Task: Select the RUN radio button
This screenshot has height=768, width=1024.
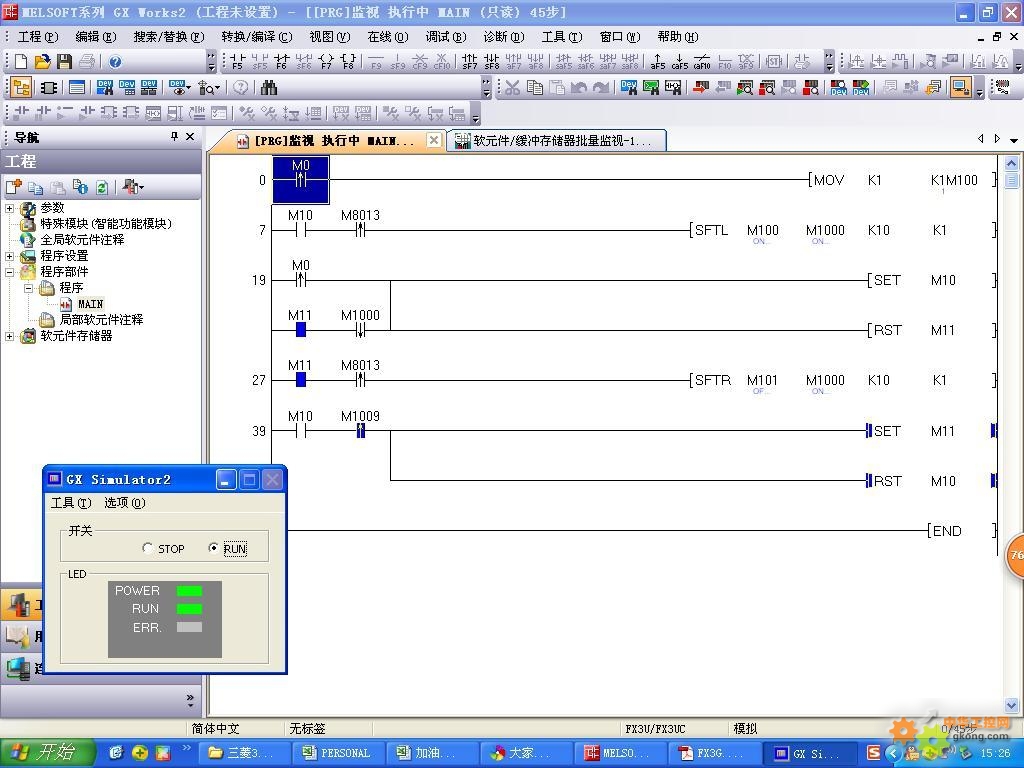Action: [x=213, y=548]
